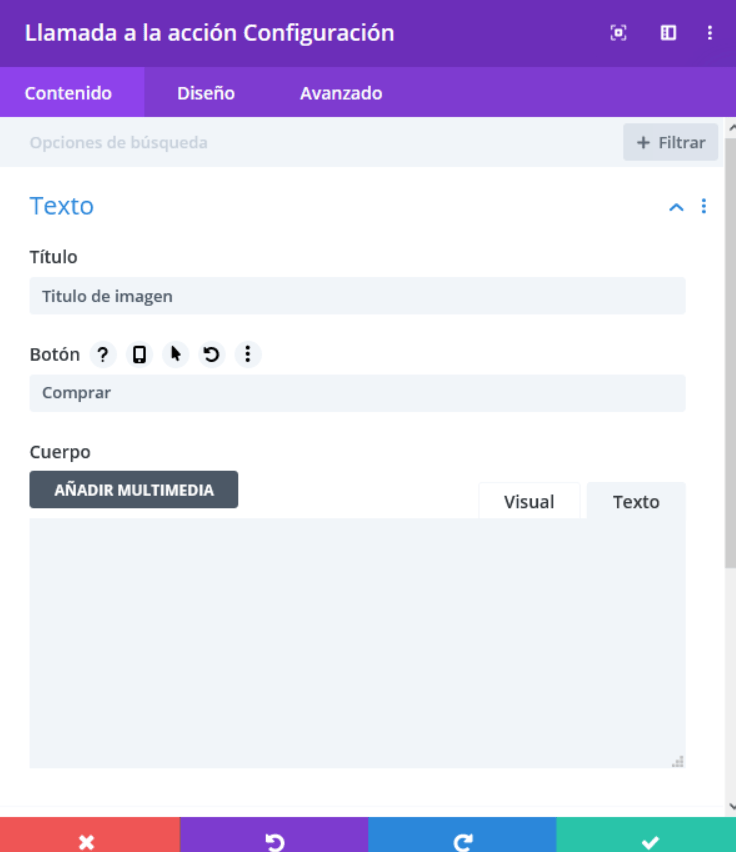Click the Opciones de búsqueda search field
The image size is (736, 852).
[312, 142]
